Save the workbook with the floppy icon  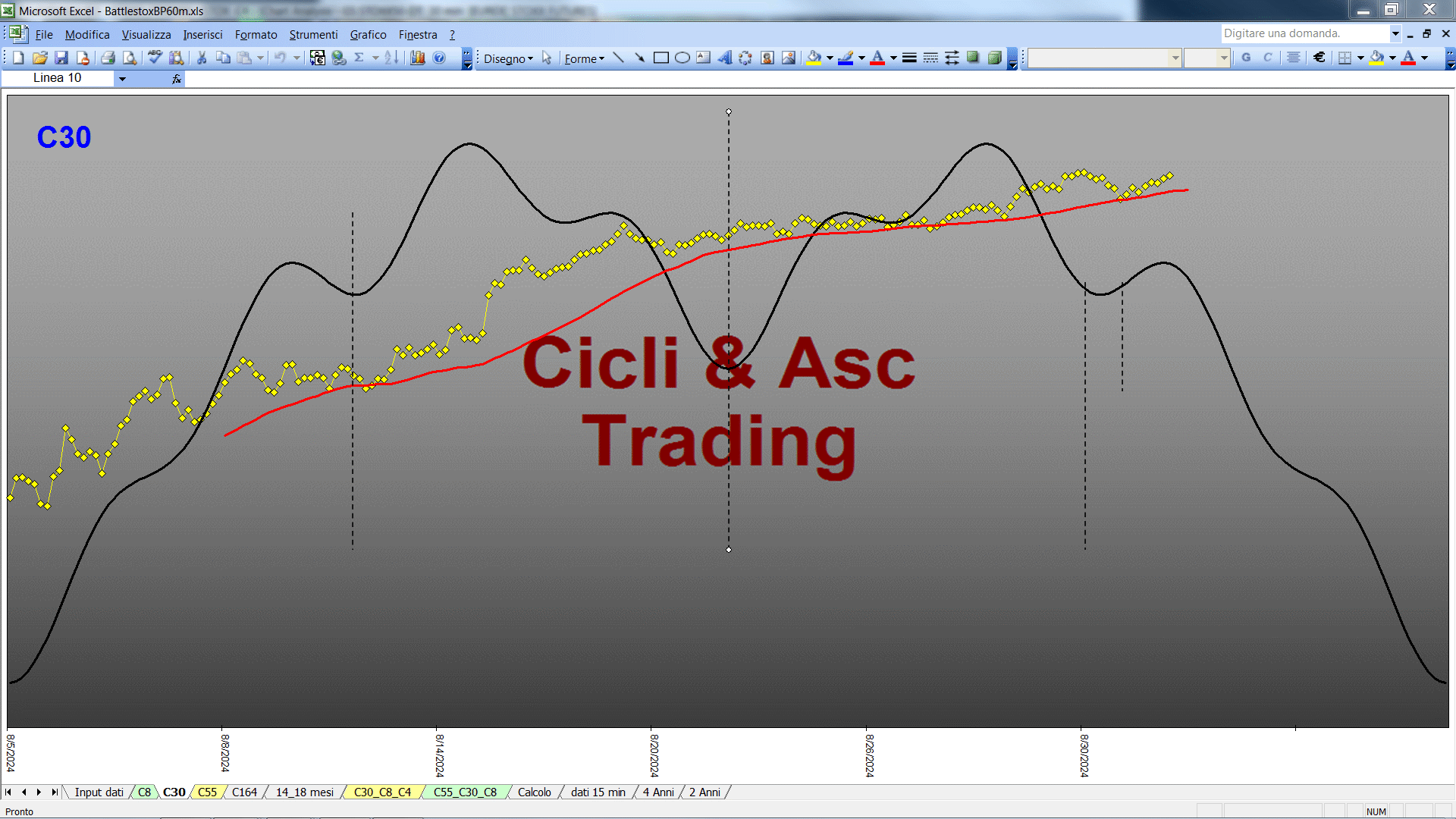pos(61,58)
